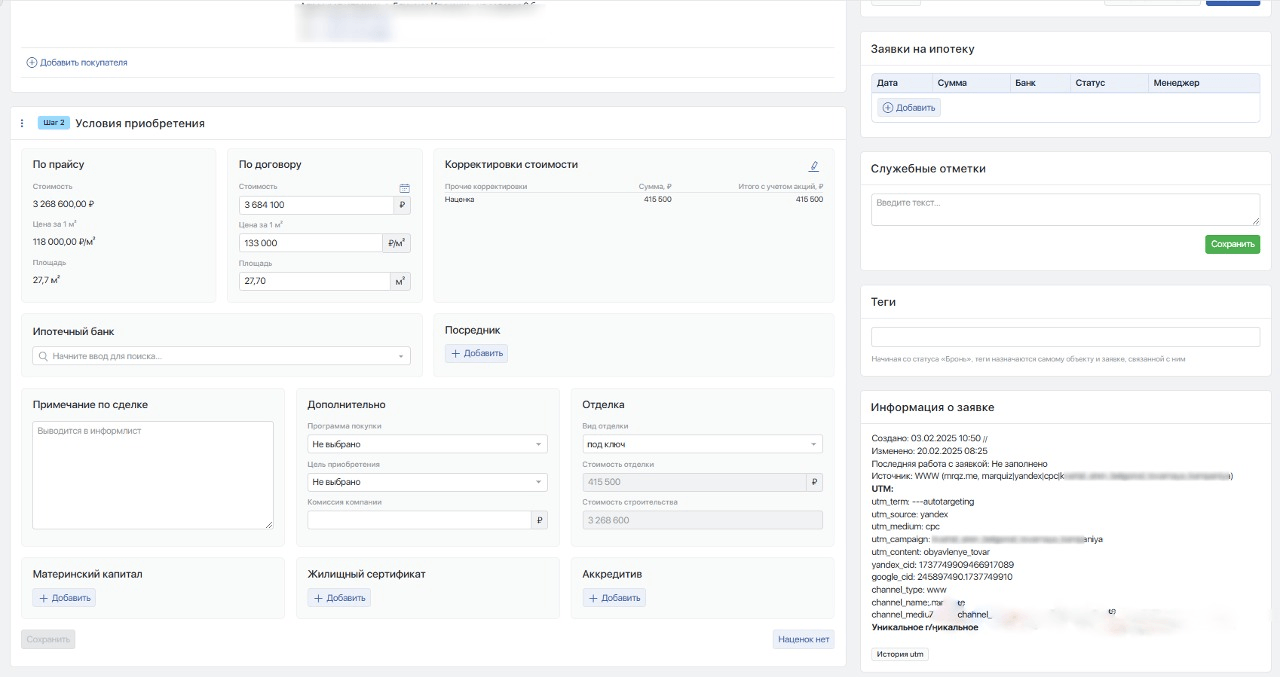
Task: Focus the Примечание по сделке text area
Action: [x=152, y=474]
